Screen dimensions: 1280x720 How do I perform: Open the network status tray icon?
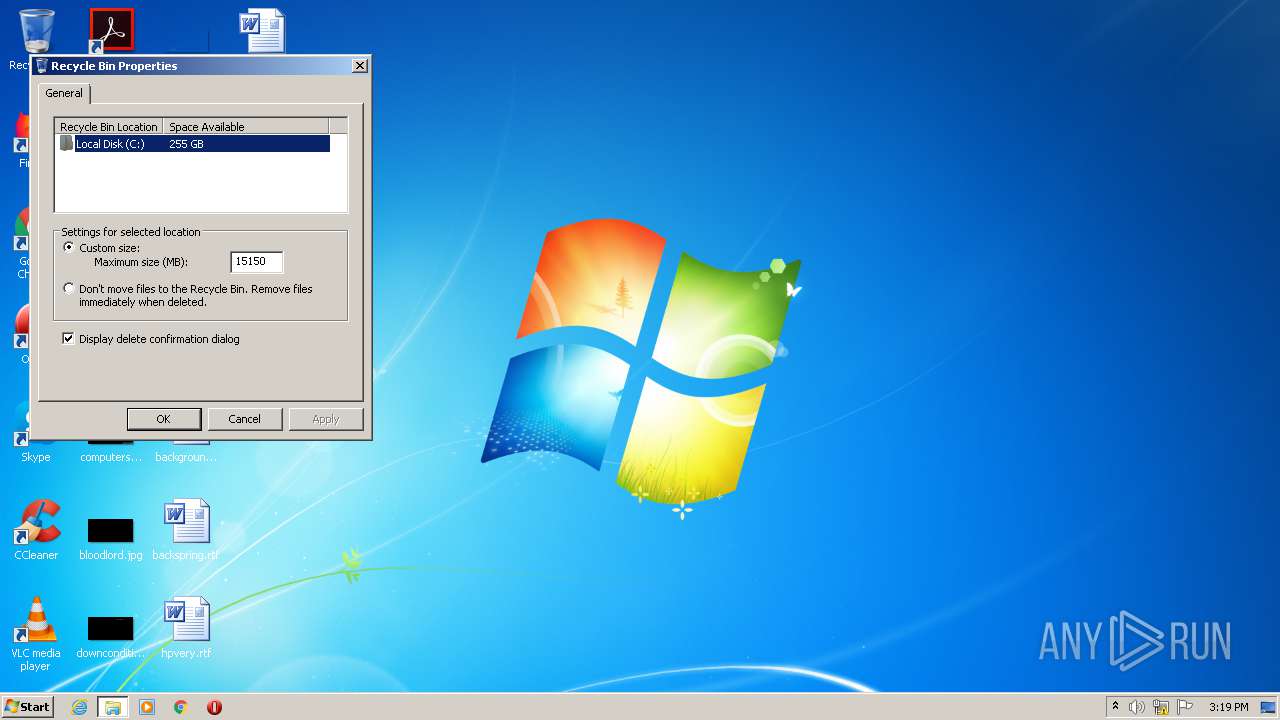tap(1161, 707)
